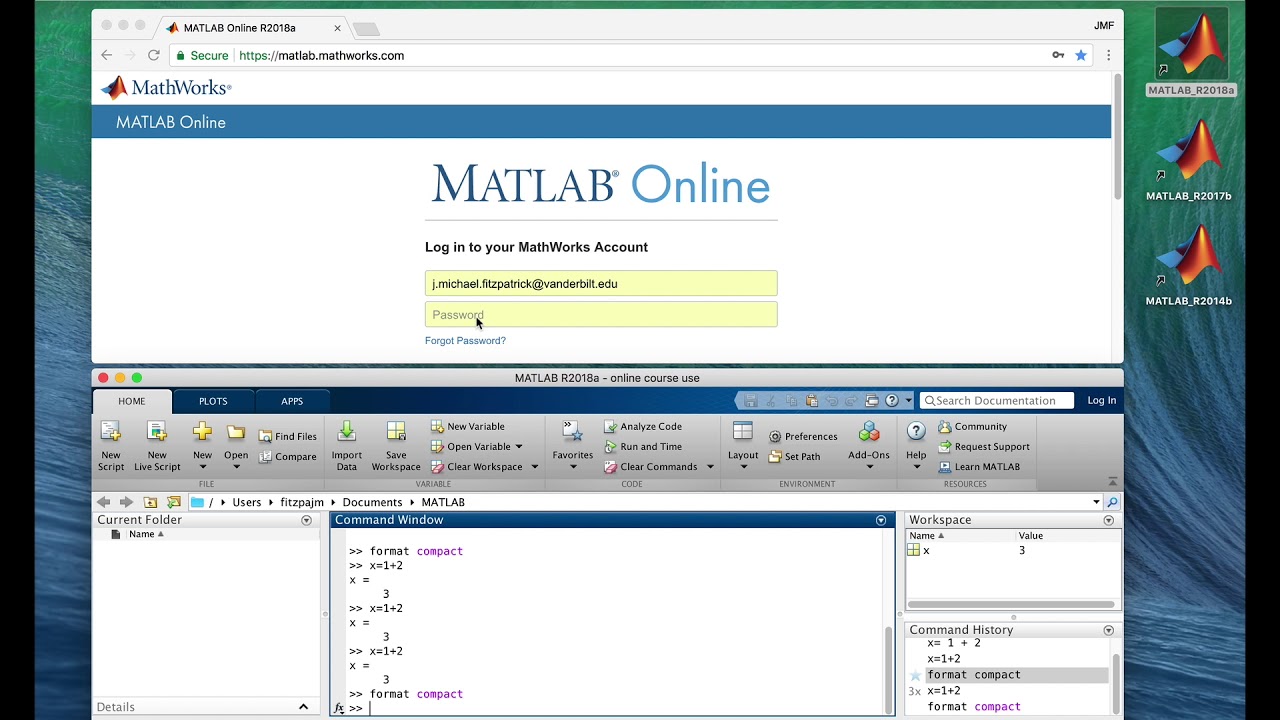Open Current Folder panel actions menu

click(x=307, y=520)
